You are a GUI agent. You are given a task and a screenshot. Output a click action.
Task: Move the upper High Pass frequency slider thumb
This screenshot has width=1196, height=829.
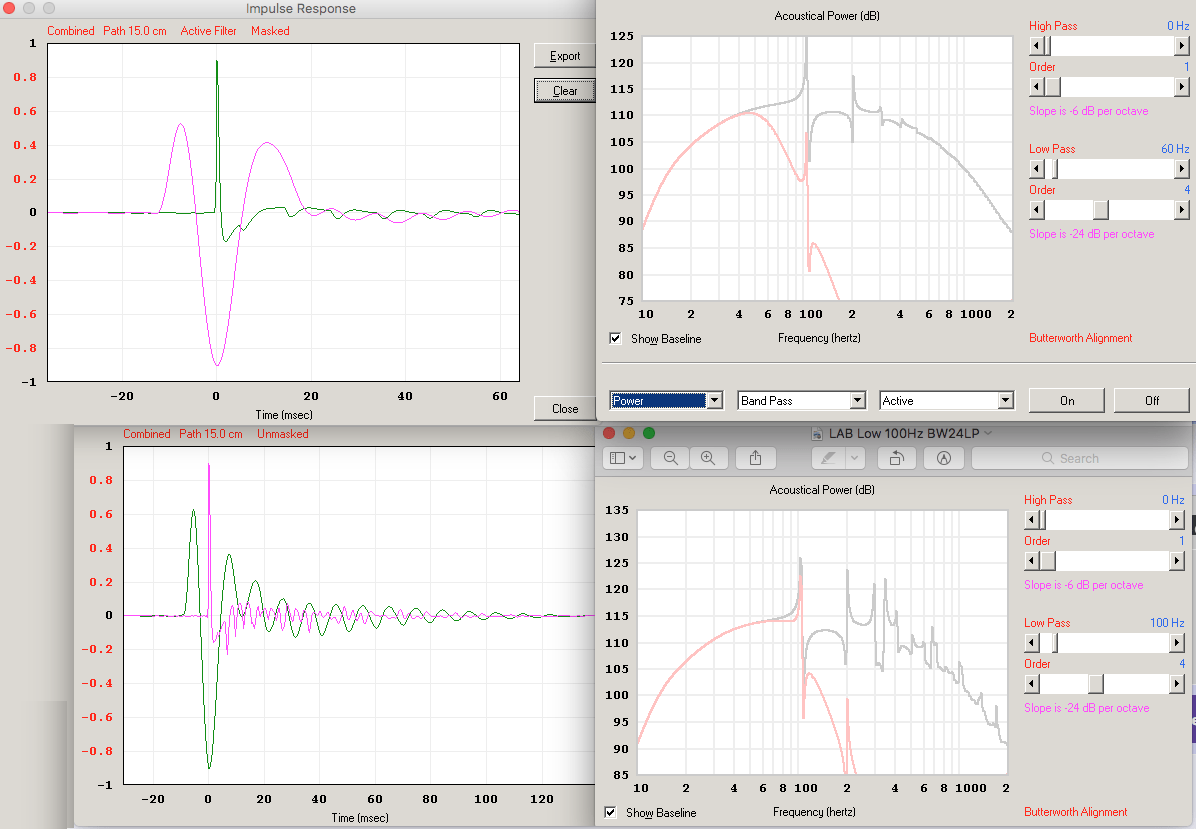click(x=1046, y=46)
